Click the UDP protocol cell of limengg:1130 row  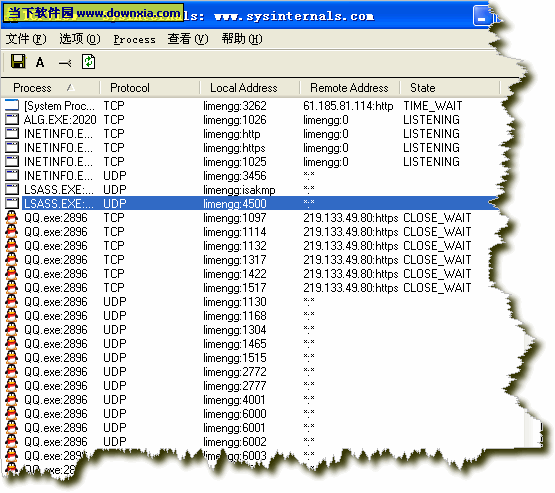pyautogui.click(x=115, y=302)
